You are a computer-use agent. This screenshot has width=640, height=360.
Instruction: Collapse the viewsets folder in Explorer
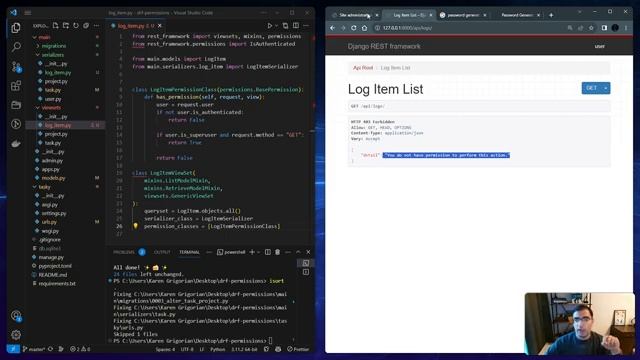(x=51, y=108)
